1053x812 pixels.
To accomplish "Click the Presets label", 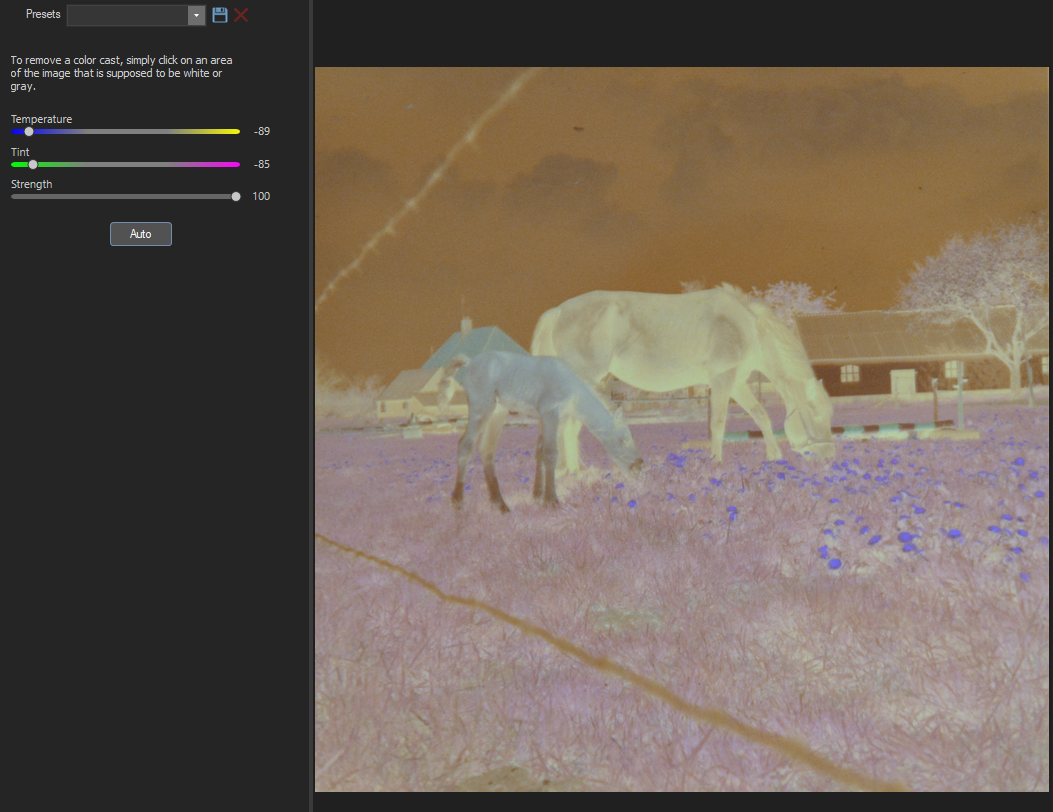I will coord(43,14).
